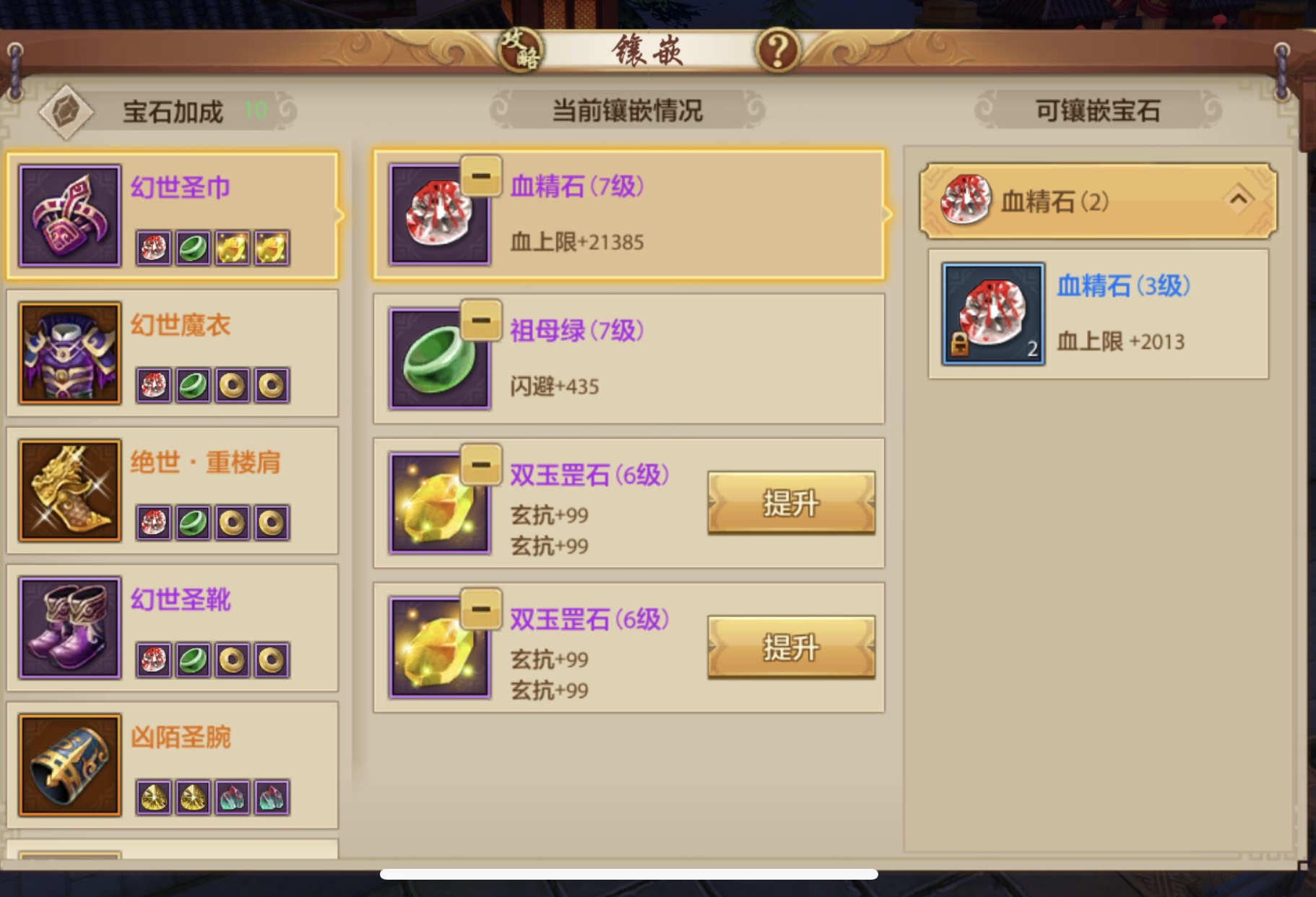Select the 幻世圣靴 equipment row
This screenshot has height=897, width=1316.
pyautogui.click(x=173, y=628)
